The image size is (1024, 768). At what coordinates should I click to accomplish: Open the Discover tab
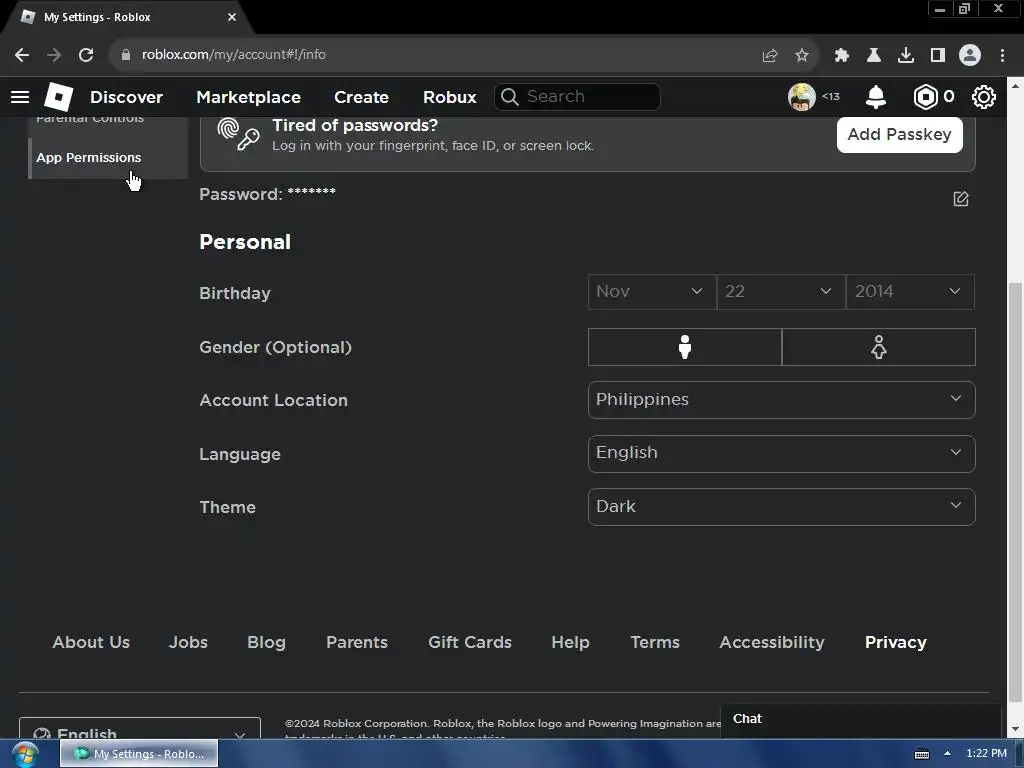[x=126, y=97]
